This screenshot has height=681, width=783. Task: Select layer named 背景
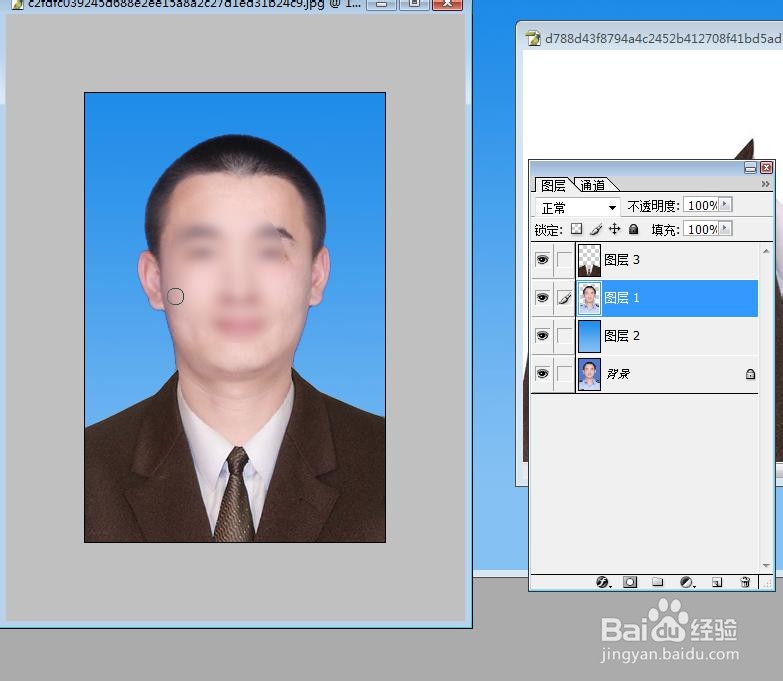(x=618, y=373)
